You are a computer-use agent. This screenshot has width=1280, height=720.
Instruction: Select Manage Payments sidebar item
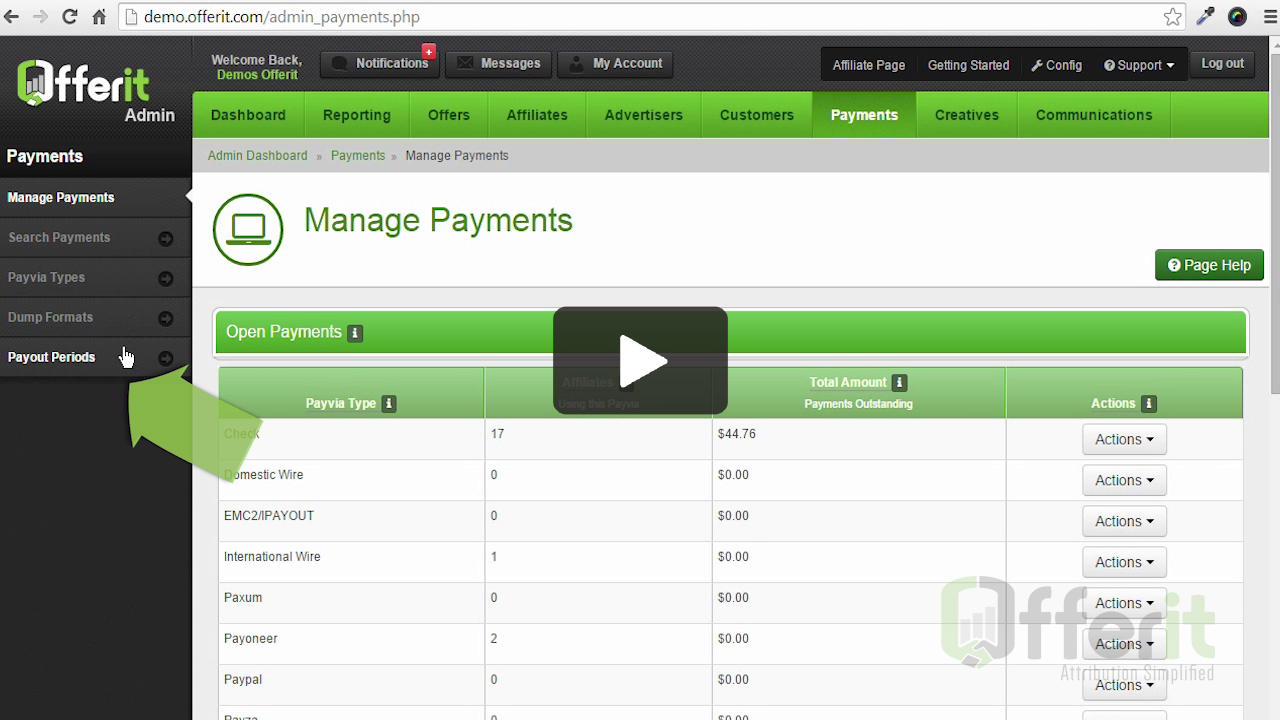(95, 197)
